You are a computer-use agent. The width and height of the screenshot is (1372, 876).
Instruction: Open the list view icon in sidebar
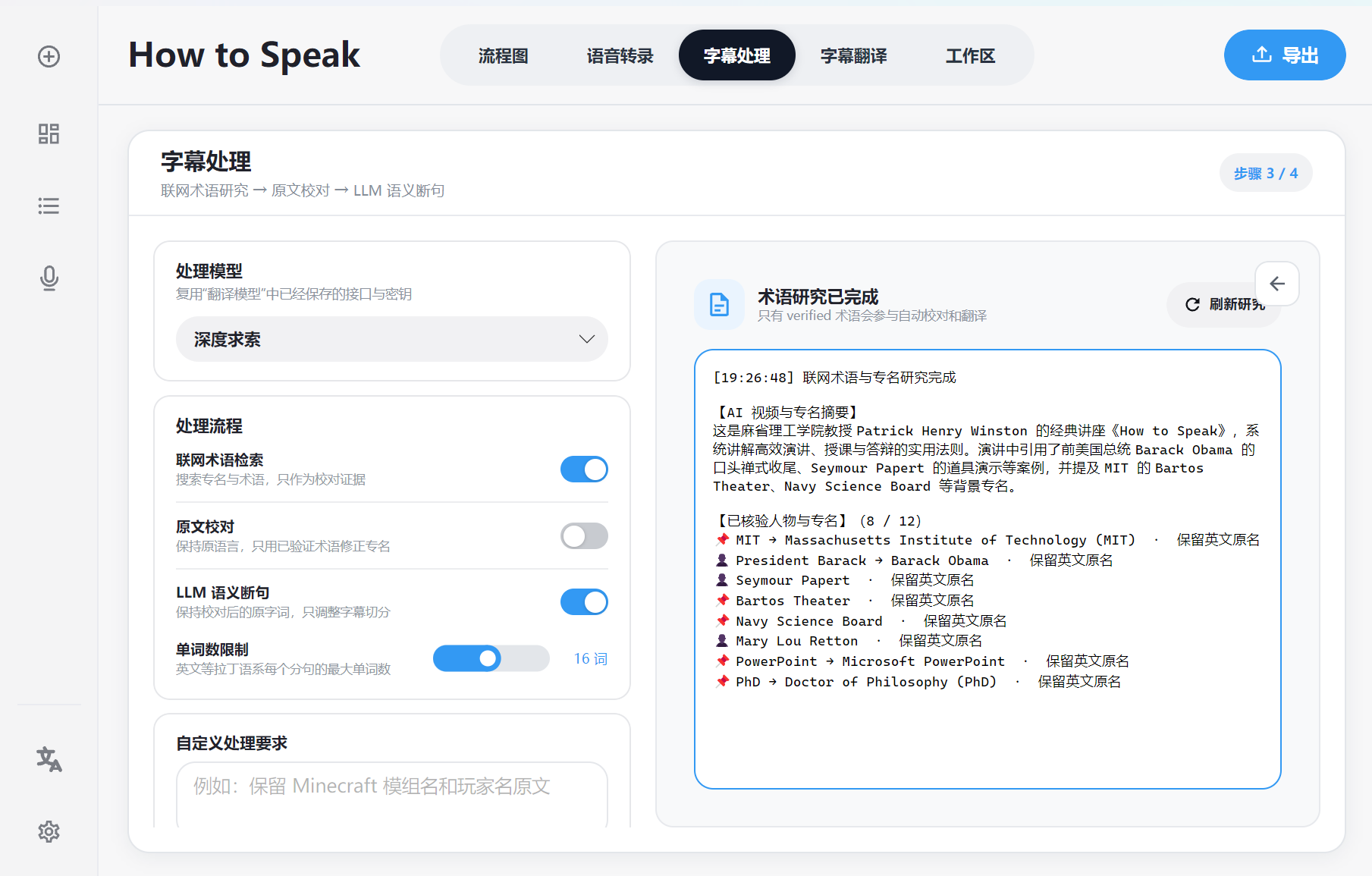tap(49, 206)
